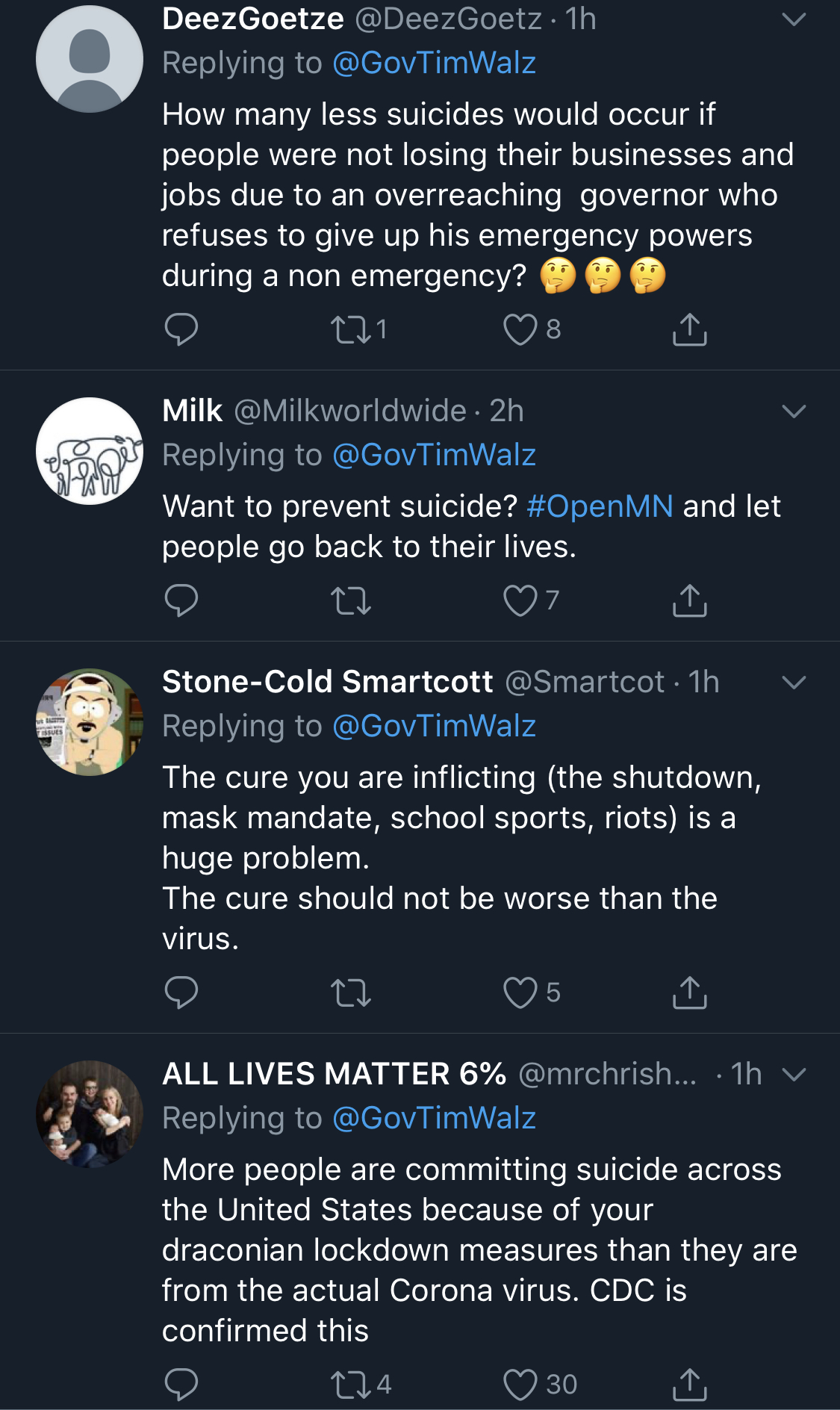Like the tweet with 30 likes
840x1410 pixels.
point(520,1385)
